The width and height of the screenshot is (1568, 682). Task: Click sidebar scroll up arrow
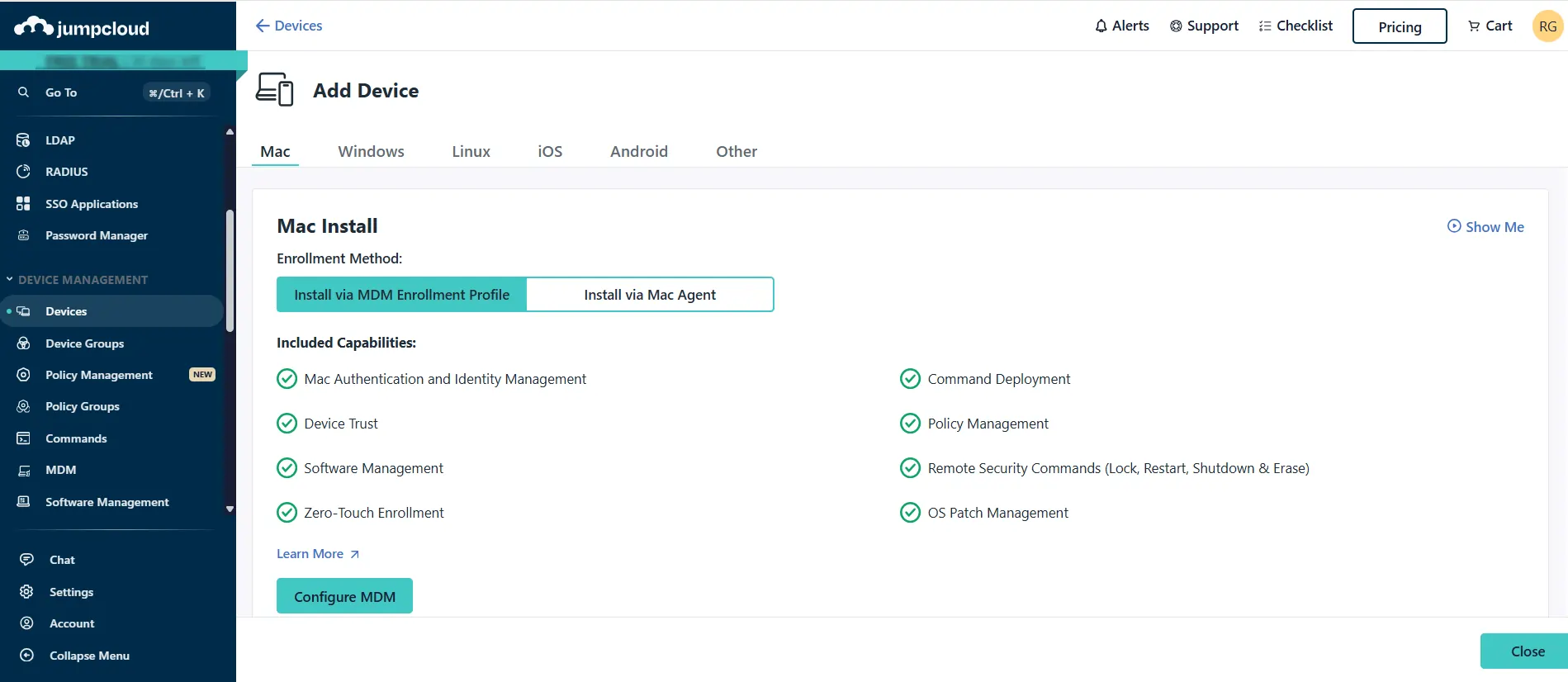coord(230,132)
